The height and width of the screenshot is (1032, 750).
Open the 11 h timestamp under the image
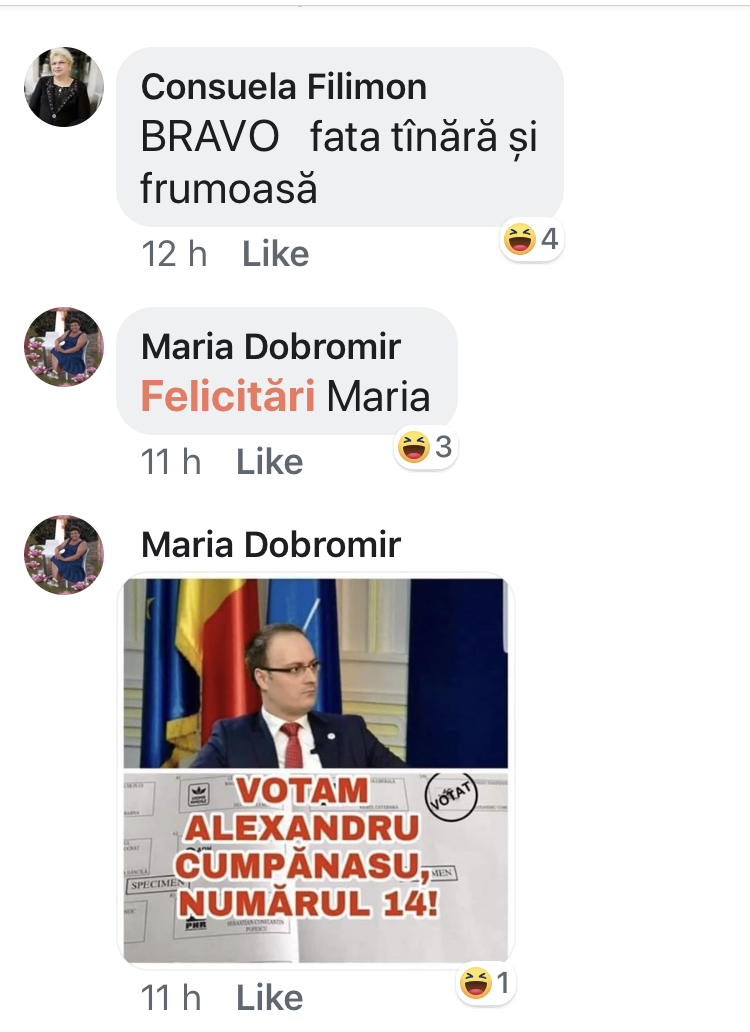coord(171,998)
